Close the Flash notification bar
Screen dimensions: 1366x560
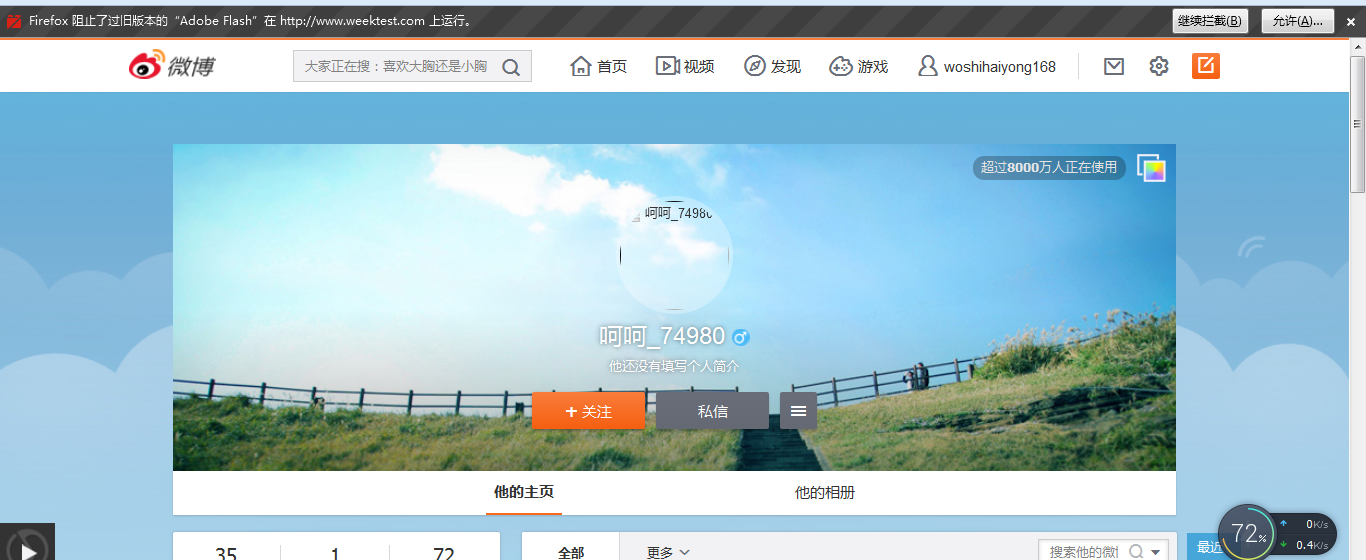(1350, 21)
